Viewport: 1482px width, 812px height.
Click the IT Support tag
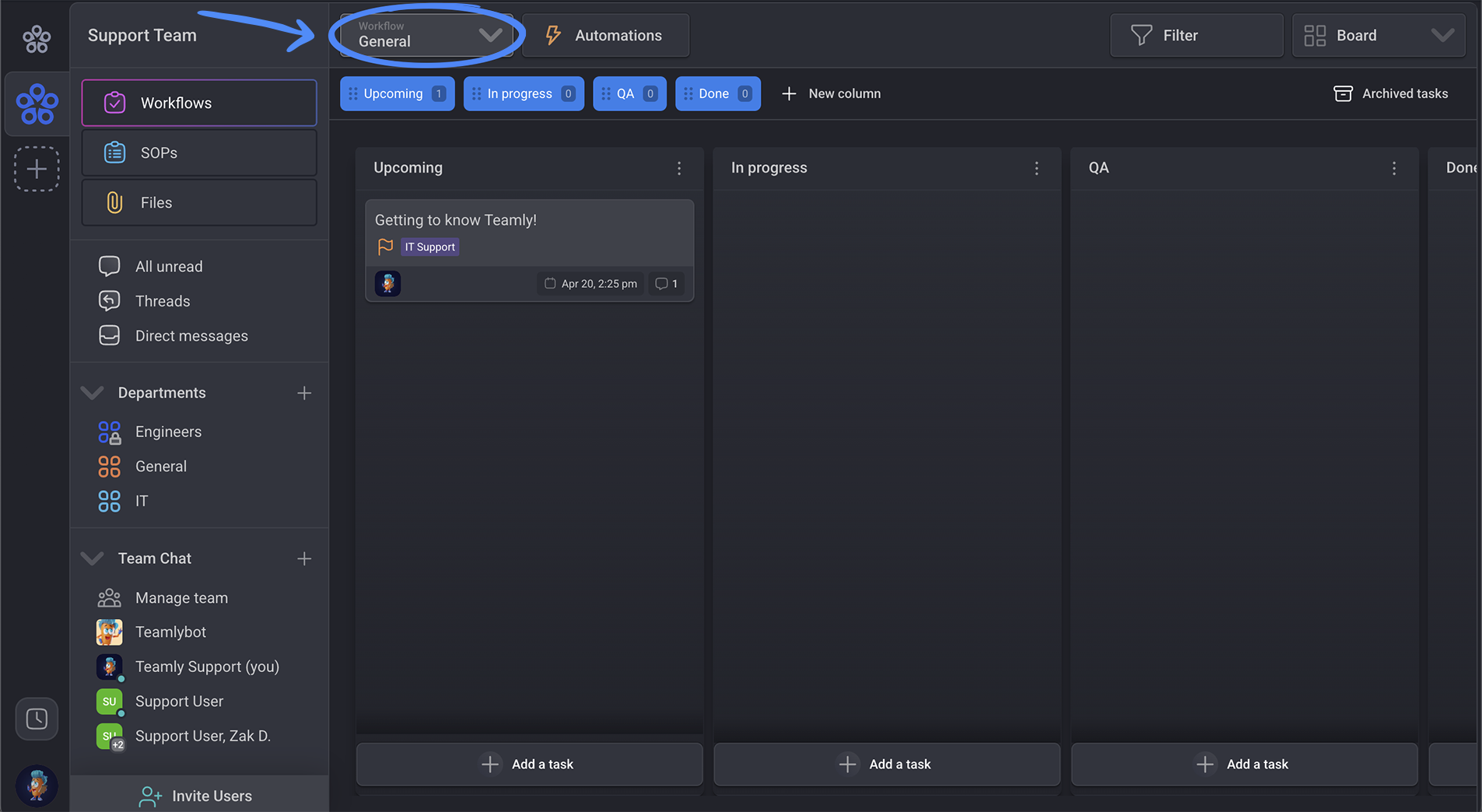pyautogui.click(x=430, y=247)
